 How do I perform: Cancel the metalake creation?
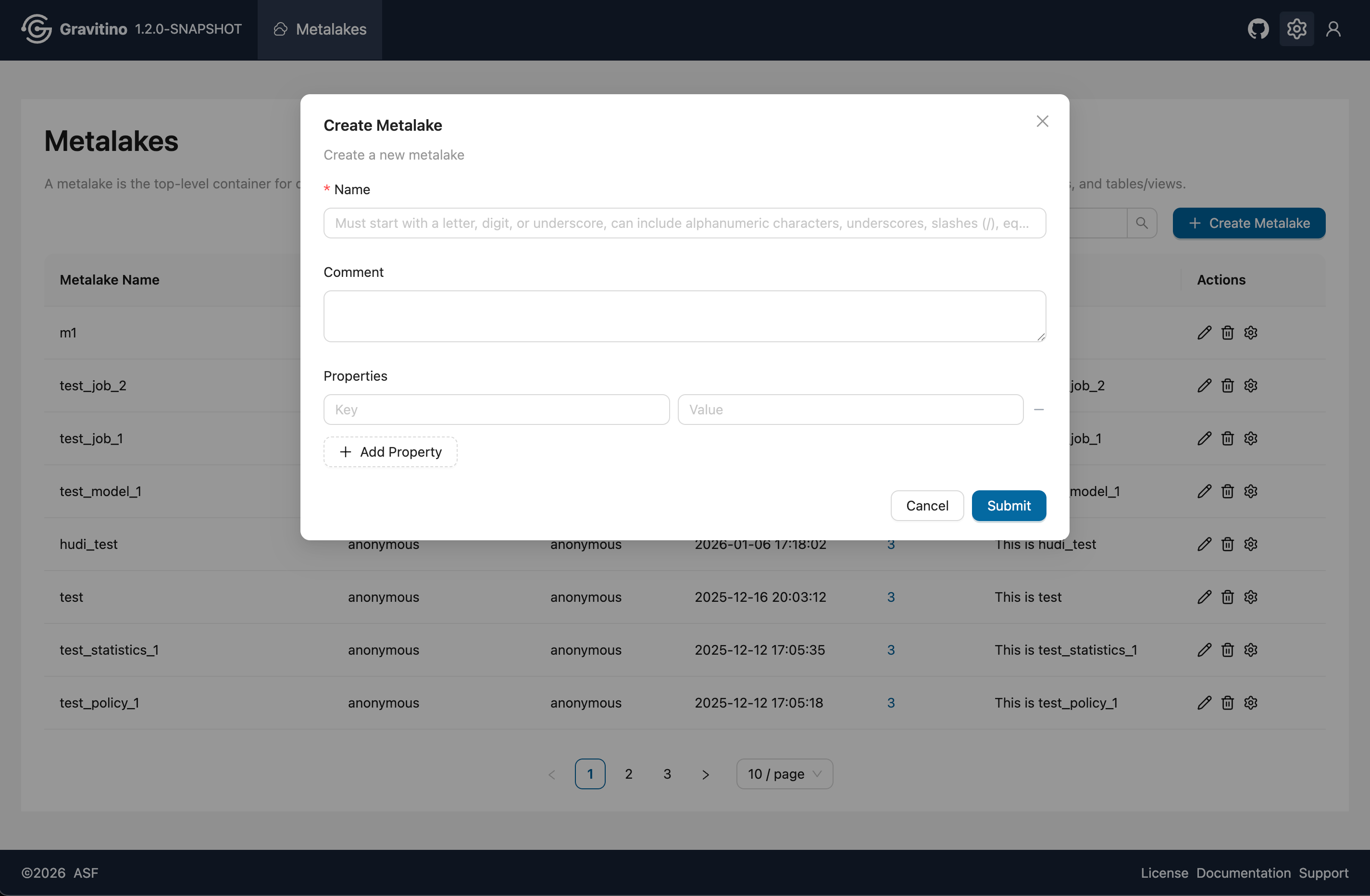point(927,506)
